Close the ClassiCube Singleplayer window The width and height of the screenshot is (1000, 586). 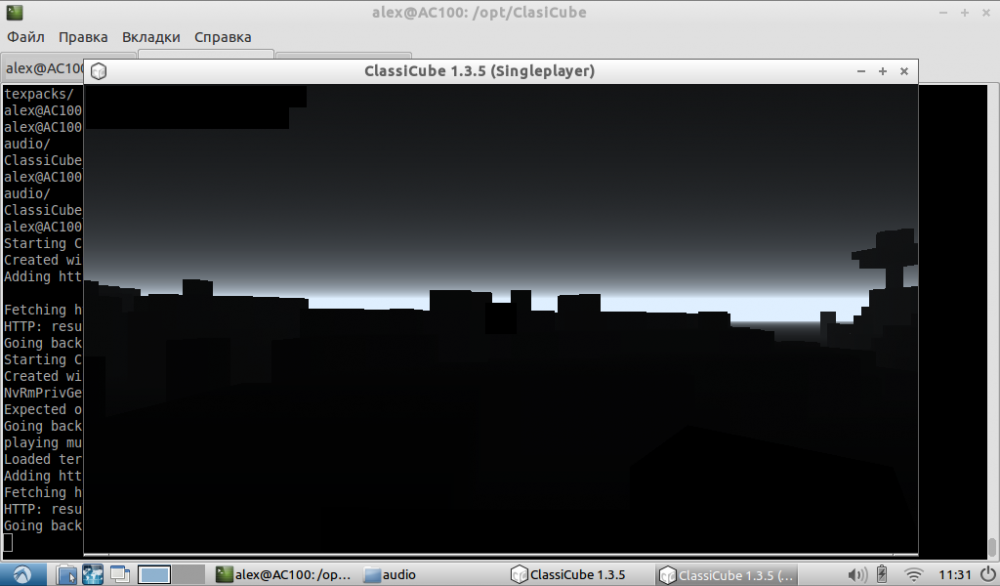point(904,71)
